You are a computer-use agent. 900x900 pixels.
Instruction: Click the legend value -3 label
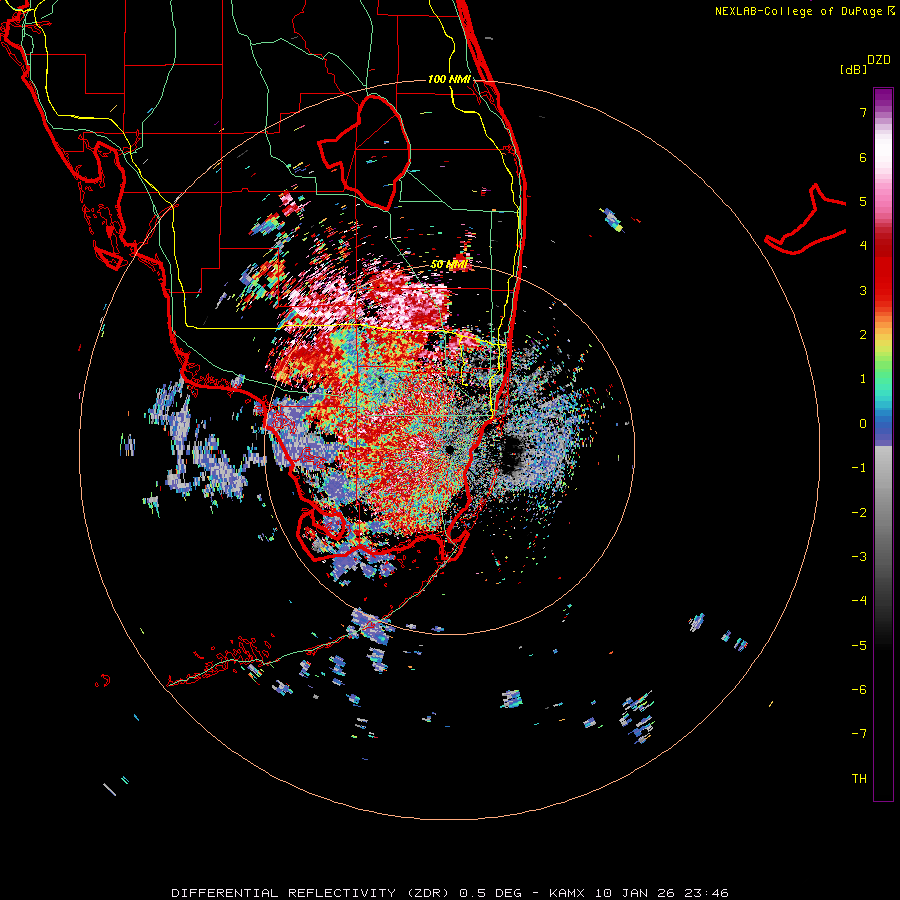pos(859,557)
